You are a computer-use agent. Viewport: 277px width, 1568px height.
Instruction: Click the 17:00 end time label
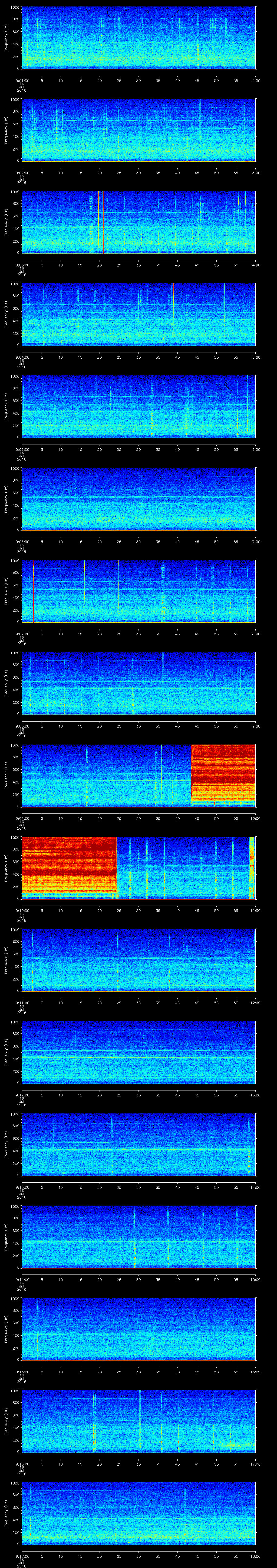256,1463
